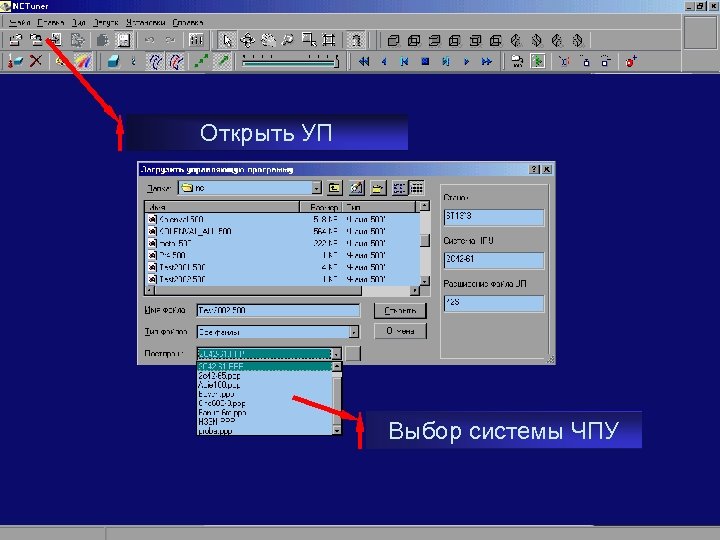The width and height of the screenshot is (720, 540).
Task: Click the create new folder icon in dialog
Action: (x=377, y=188)
